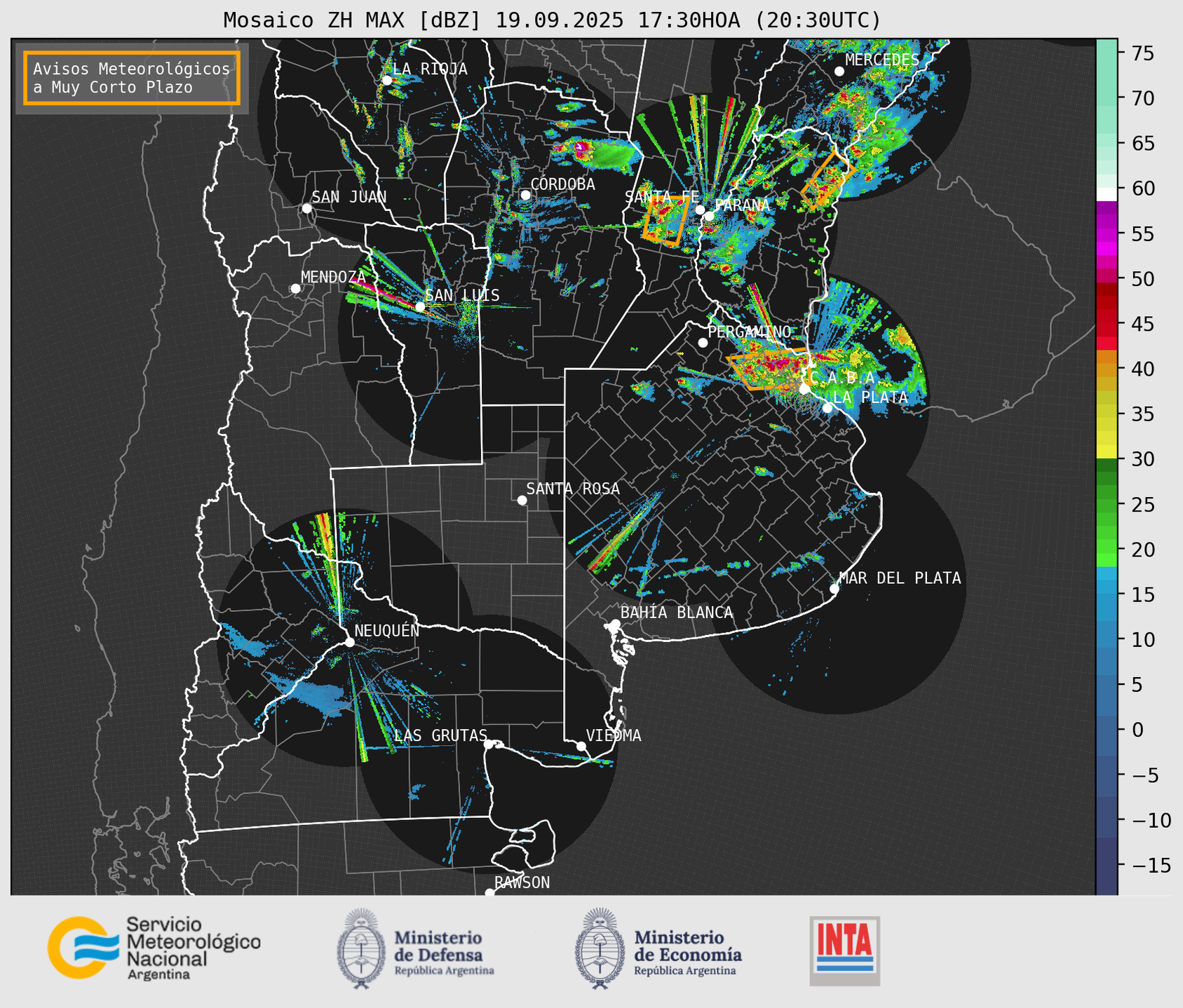Click the Ministerio de Economía emblem
The image size is (1183, 1008).
pos(600,948)
